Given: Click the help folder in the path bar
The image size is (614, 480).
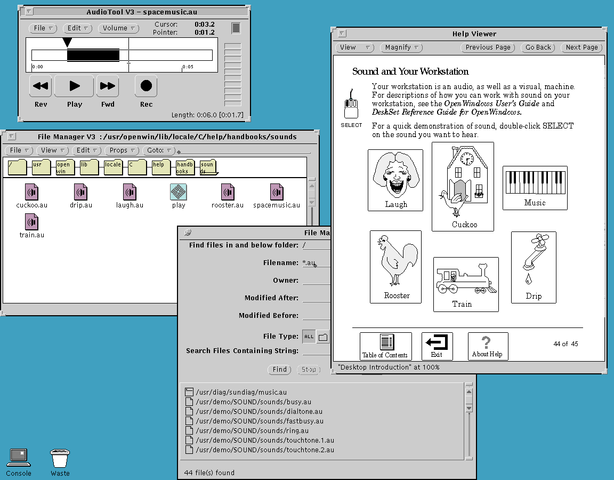Looking at the screenshot, I should (161, 167).
